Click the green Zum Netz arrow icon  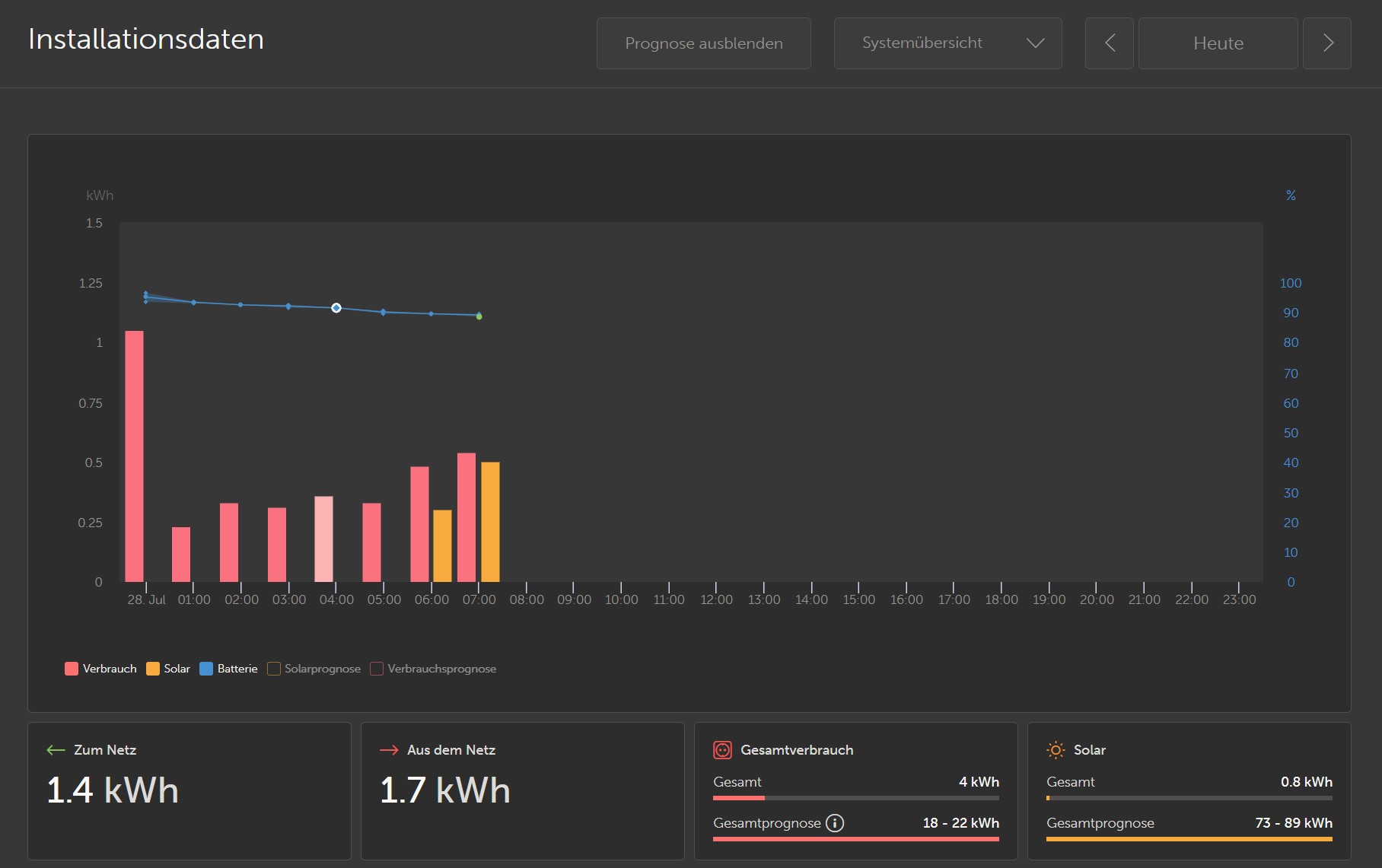pyautogui.click(x=56, y=750)
